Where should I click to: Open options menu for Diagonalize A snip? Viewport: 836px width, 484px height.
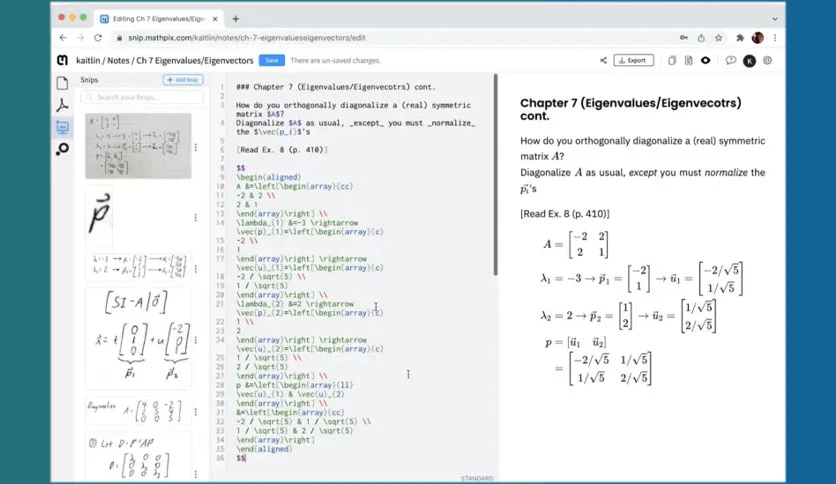pyautogui.click(x=196, y=412)
